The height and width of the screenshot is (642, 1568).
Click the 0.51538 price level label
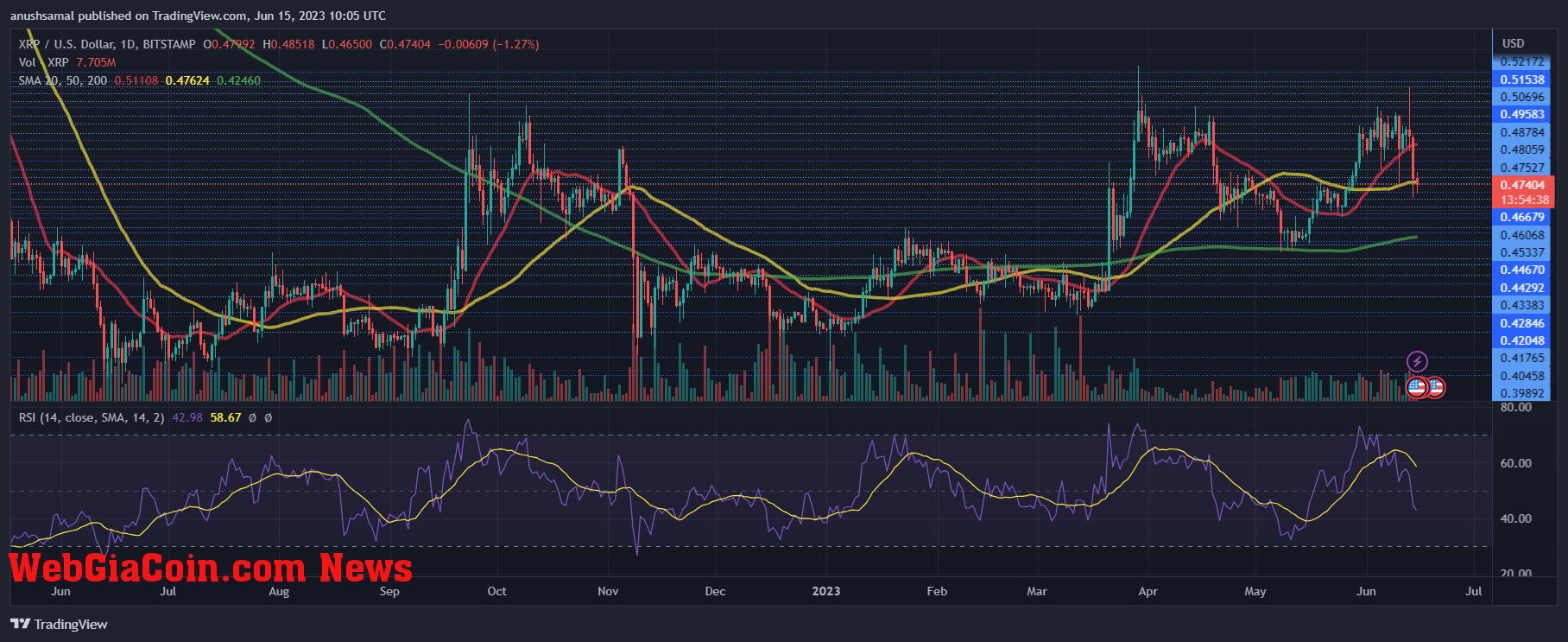coord(1522,79)
